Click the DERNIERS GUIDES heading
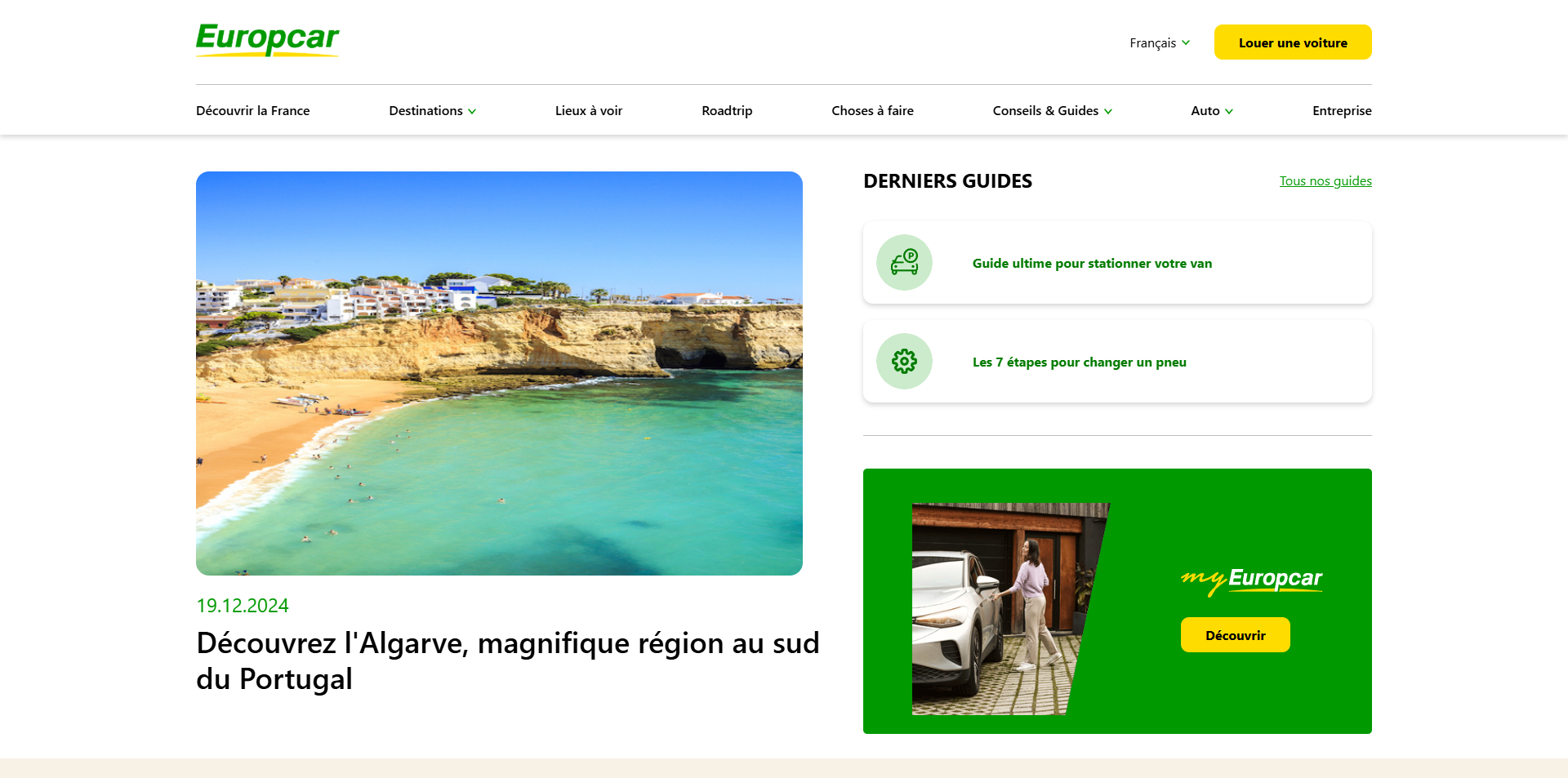This screenshot has width=1568, height=778. (x=947, y=181)
